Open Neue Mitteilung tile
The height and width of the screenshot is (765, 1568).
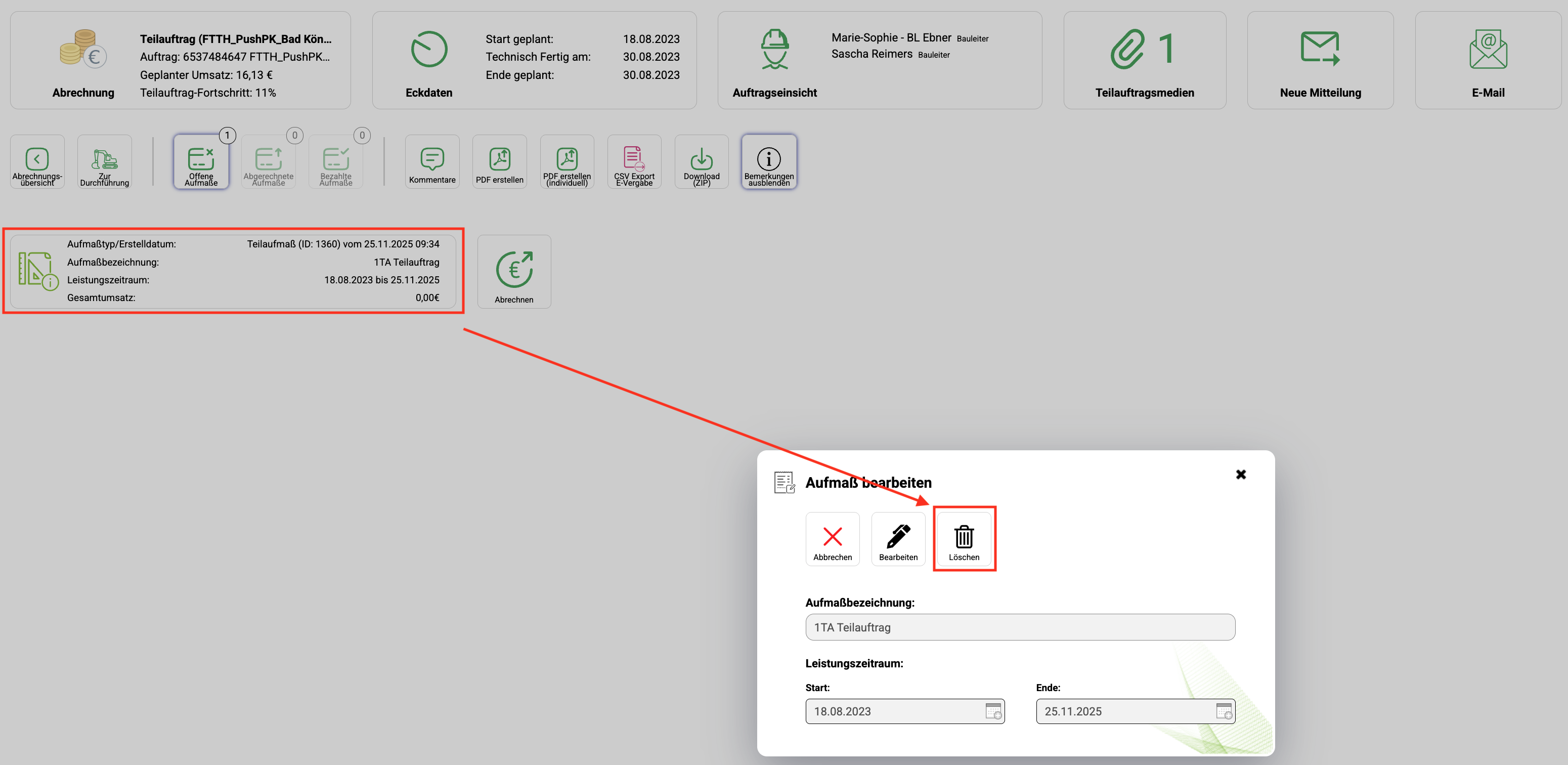(1320, 60)
